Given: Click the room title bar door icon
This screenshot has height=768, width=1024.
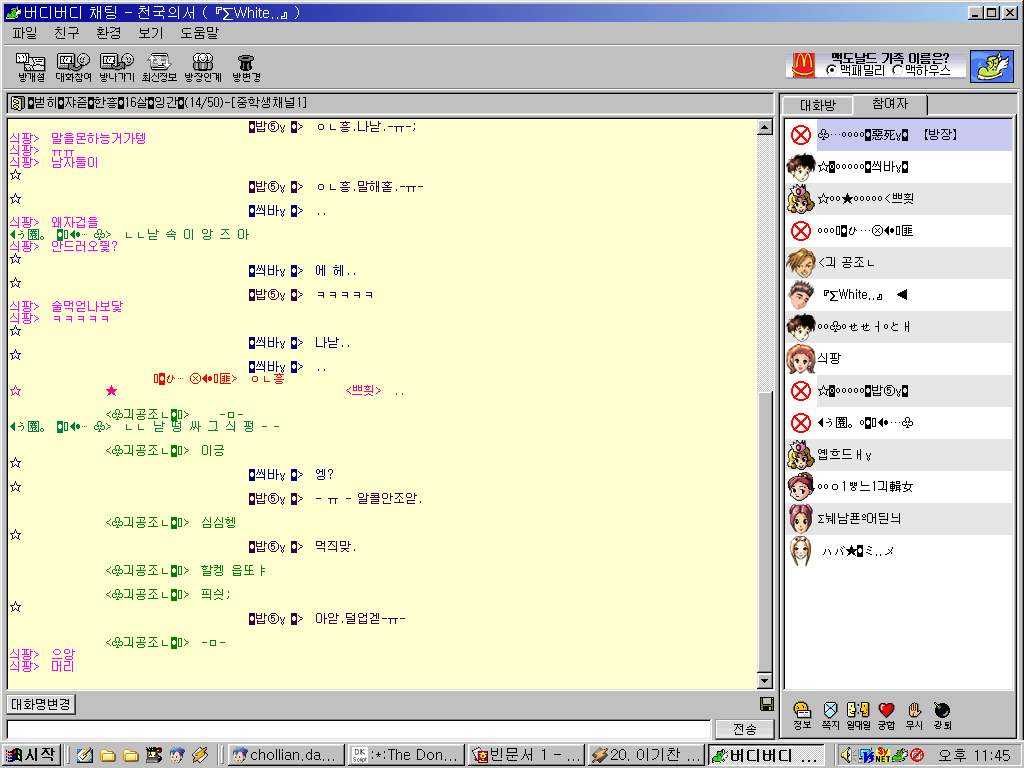Looking at the screenshot, I should point(18,103).
